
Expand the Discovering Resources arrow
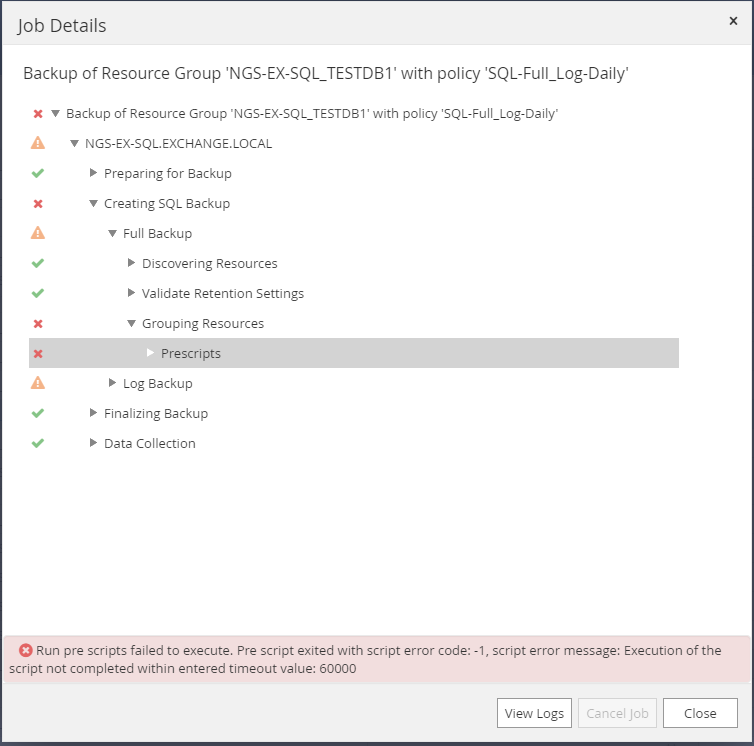[x=132, y=264]
